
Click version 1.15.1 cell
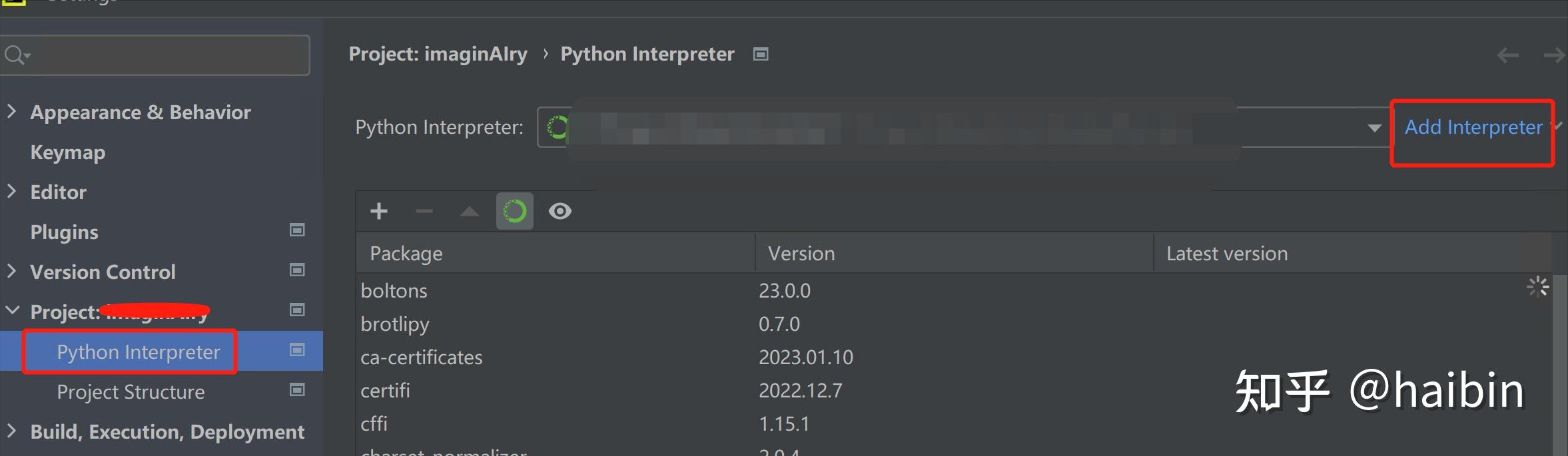[x=784, y=424]
